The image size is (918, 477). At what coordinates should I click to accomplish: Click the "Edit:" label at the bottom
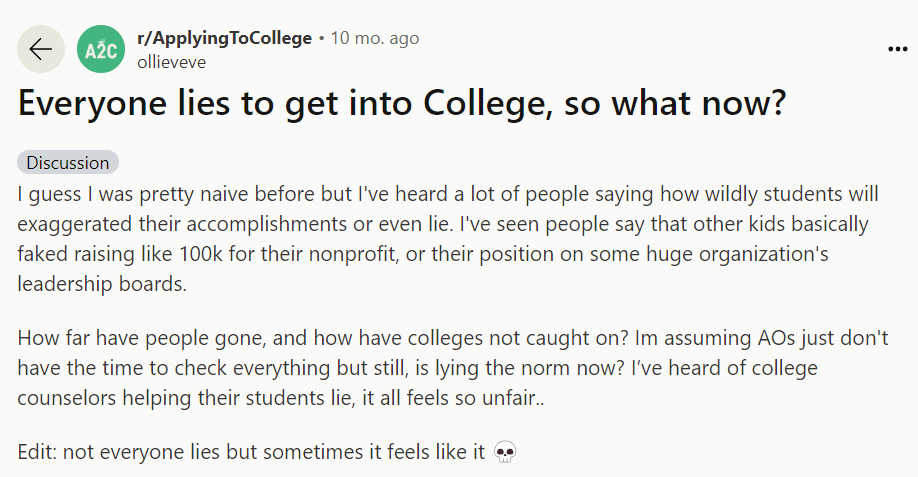[x=40, y=452]
